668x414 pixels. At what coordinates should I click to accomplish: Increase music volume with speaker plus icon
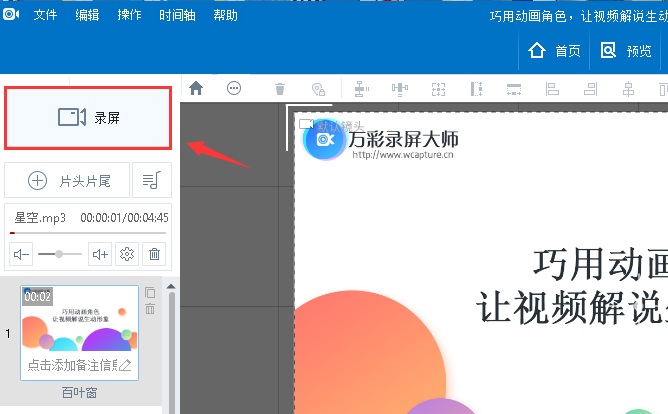100,254
